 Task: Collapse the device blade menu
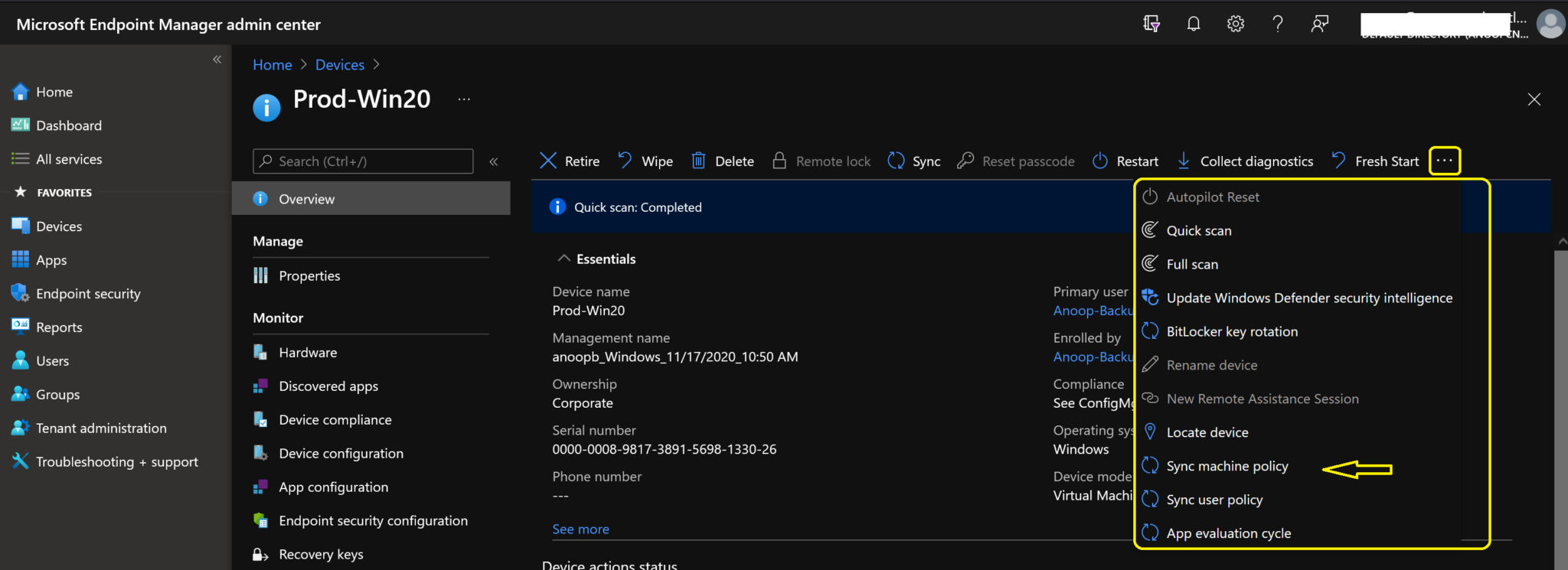coord(494,161)
